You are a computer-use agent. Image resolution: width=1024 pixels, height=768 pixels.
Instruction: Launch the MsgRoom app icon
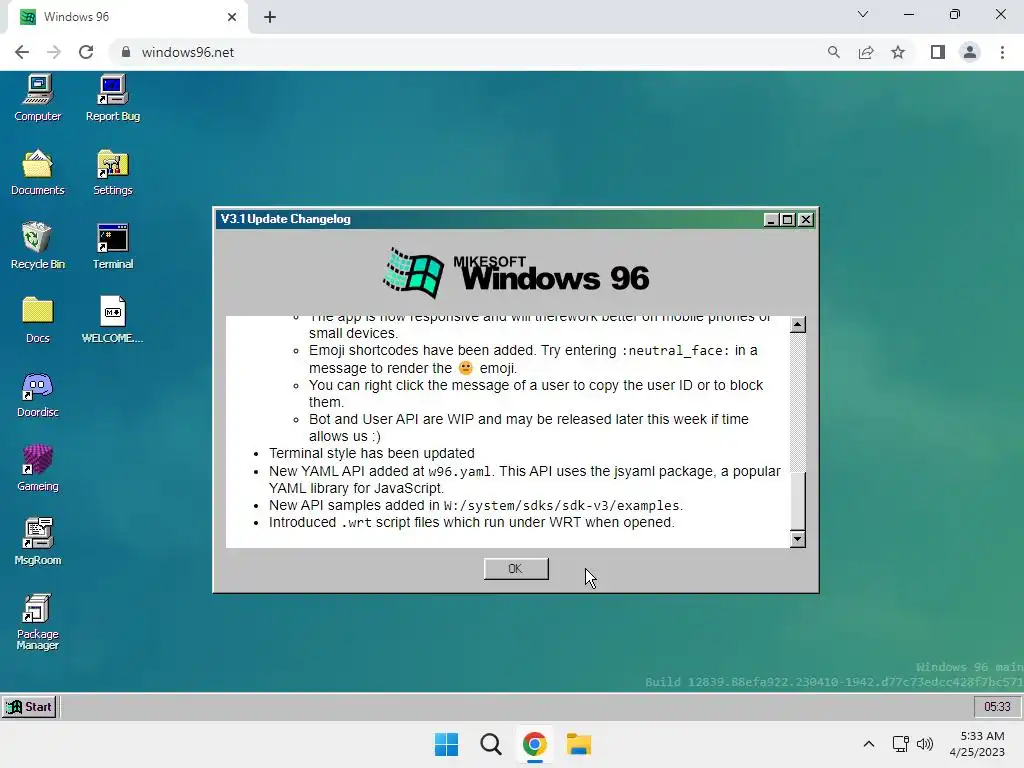pos(37,542)
